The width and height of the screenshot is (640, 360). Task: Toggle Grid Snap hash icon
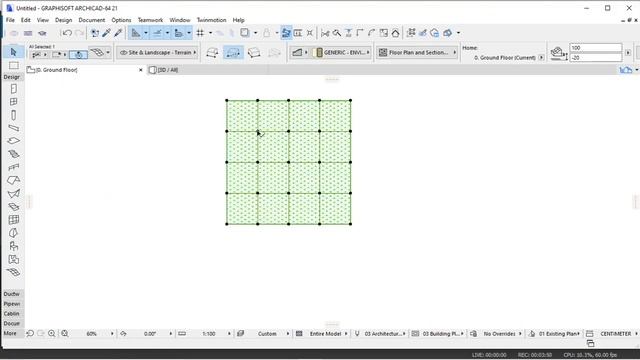click(x=200, y=33)
